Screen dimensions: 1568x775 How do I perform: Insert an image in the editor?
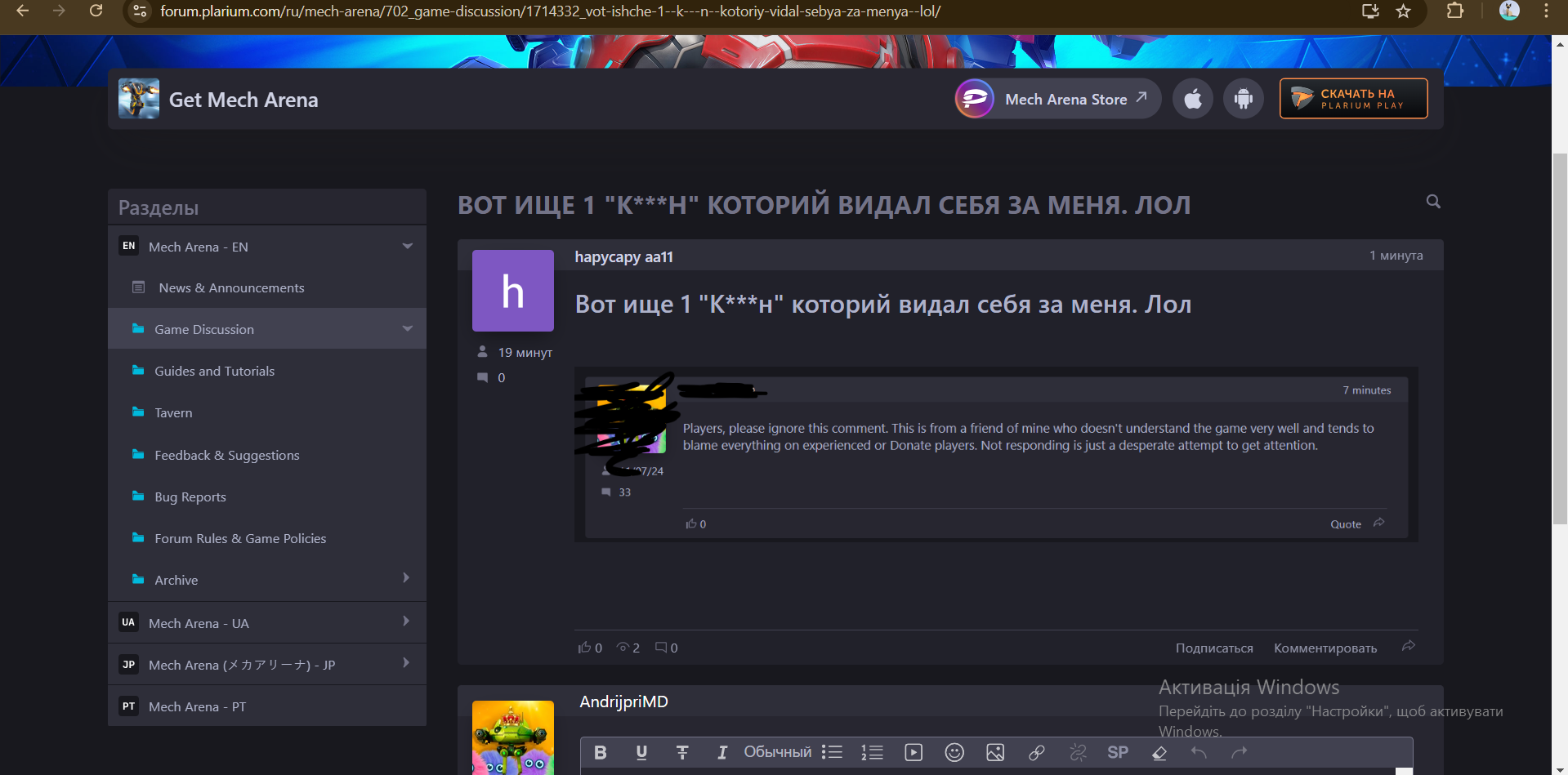point(995,752)
